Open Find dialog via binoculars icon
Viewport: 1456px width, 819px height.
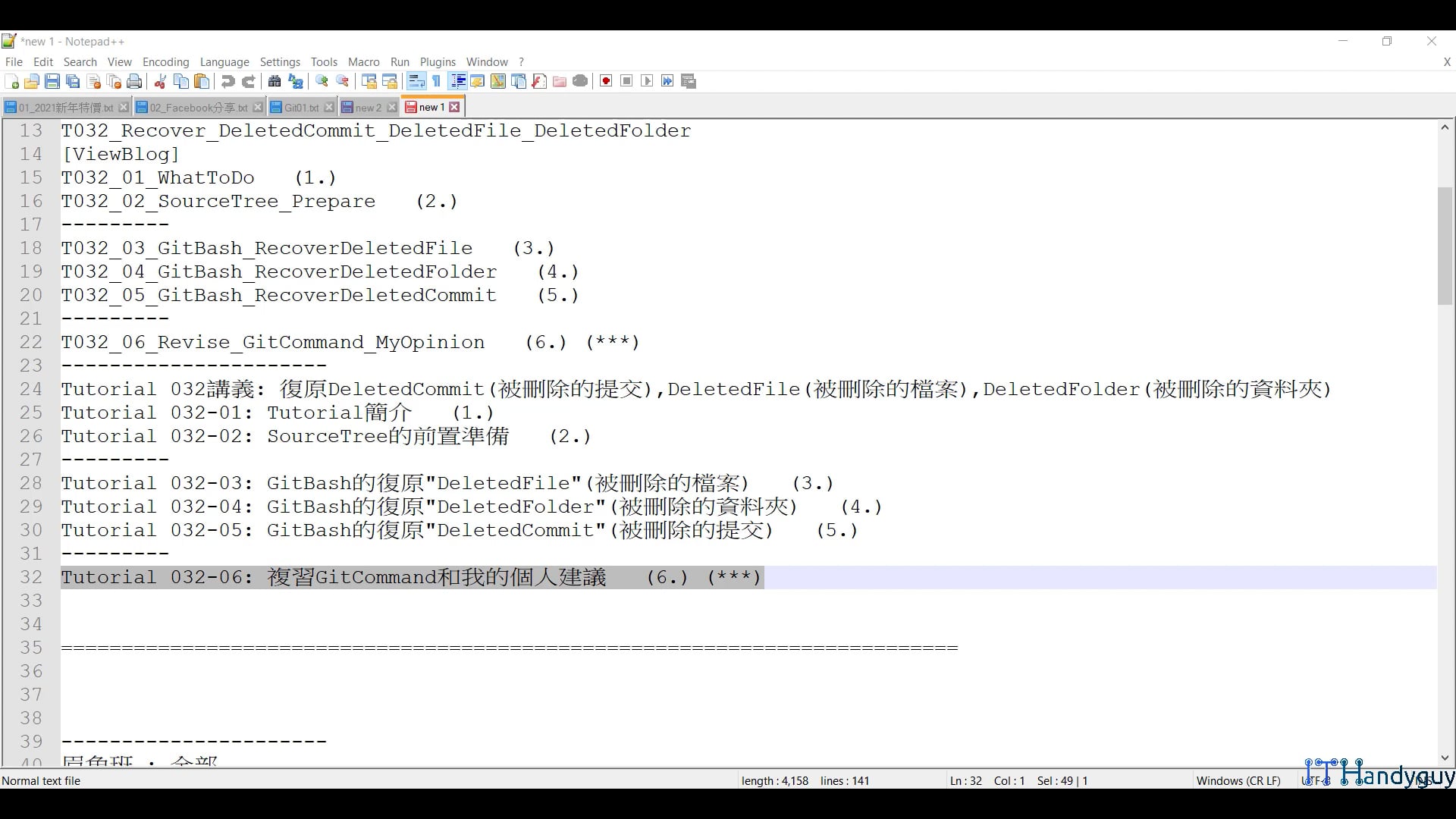coord(274,81)
